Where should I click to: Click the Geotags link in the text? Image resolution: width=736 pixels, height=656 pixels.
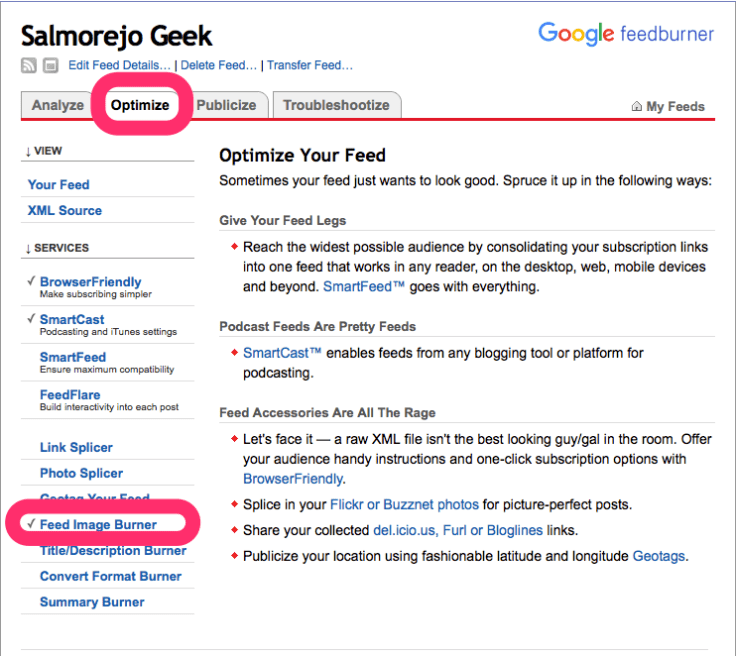coord(660,555)
